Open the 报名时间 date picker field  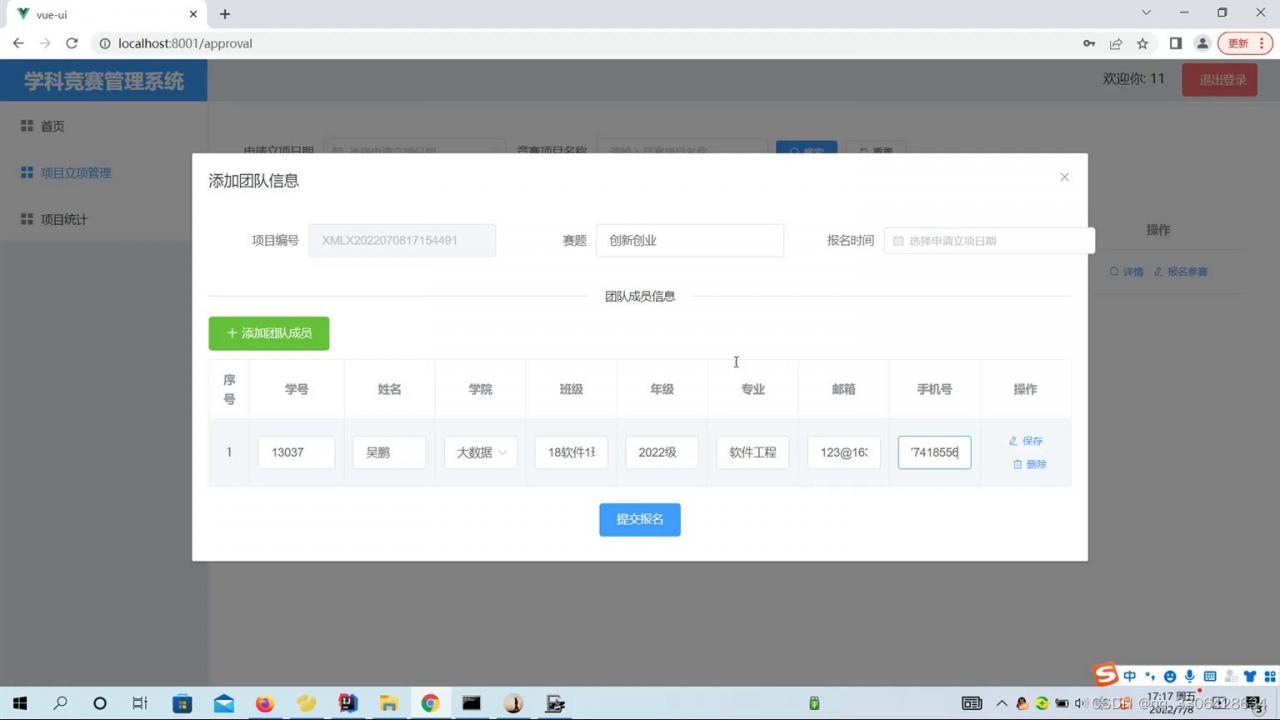(989, 241)
